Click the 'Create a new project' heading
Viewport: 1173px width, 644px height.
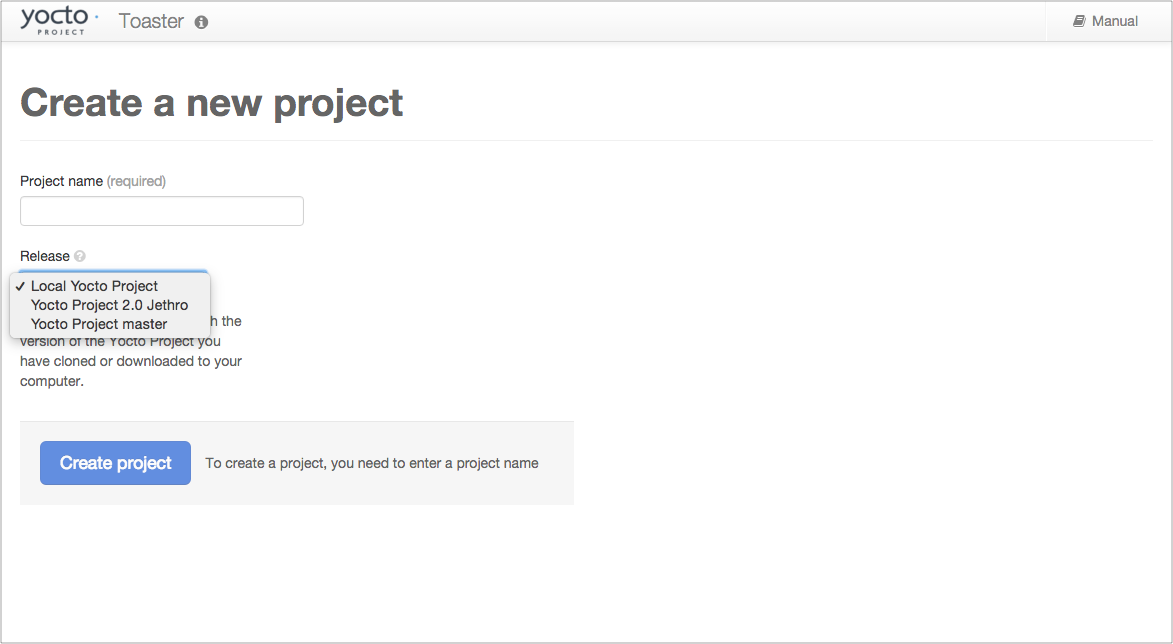pos(212,103)
